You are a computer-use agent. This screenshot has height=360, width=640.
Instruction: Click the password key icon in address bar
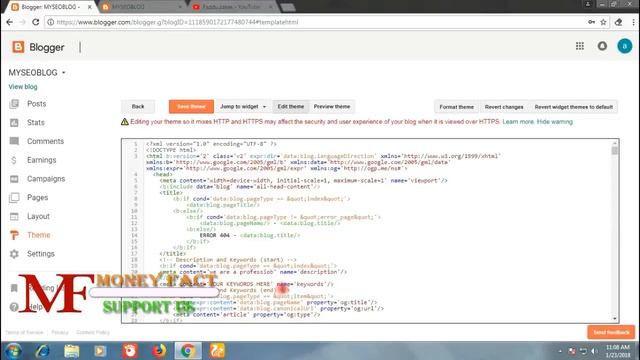pyautogui.click(x=591, y=22)
